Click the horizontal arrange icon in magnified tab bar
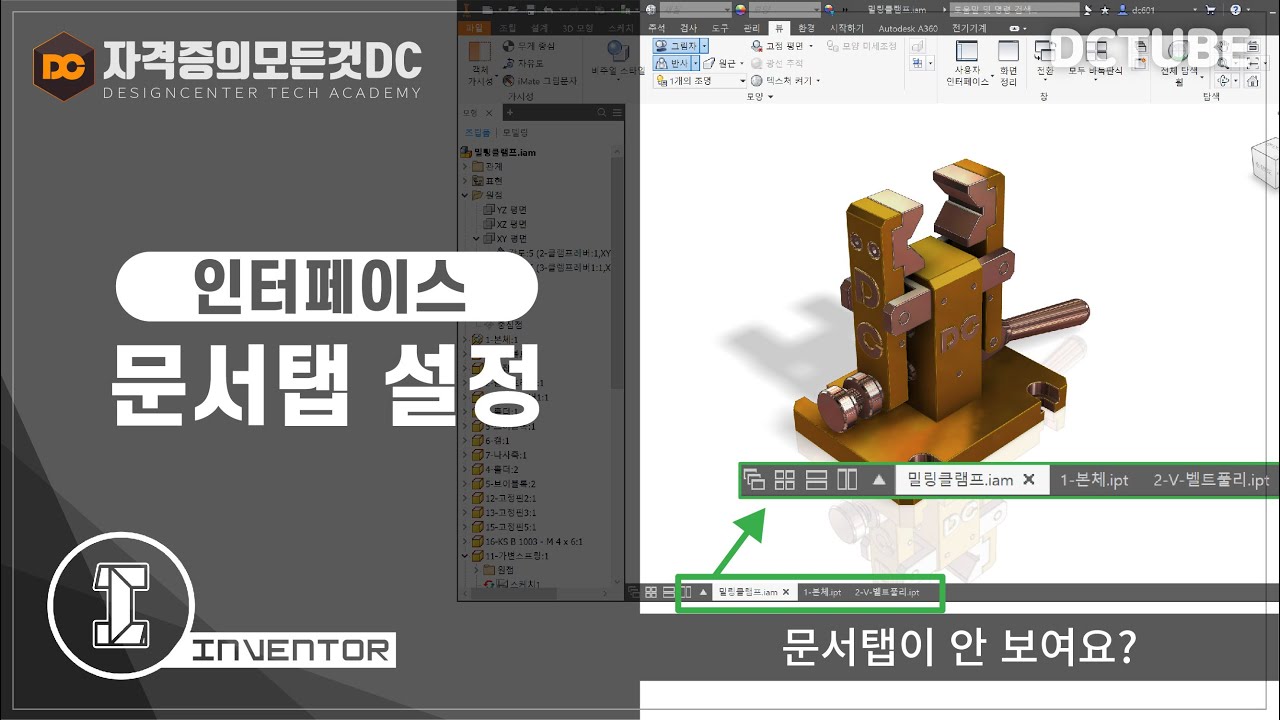Image resolution: width=1280 pixels, height=720 pixels. [x=816, y=480]
